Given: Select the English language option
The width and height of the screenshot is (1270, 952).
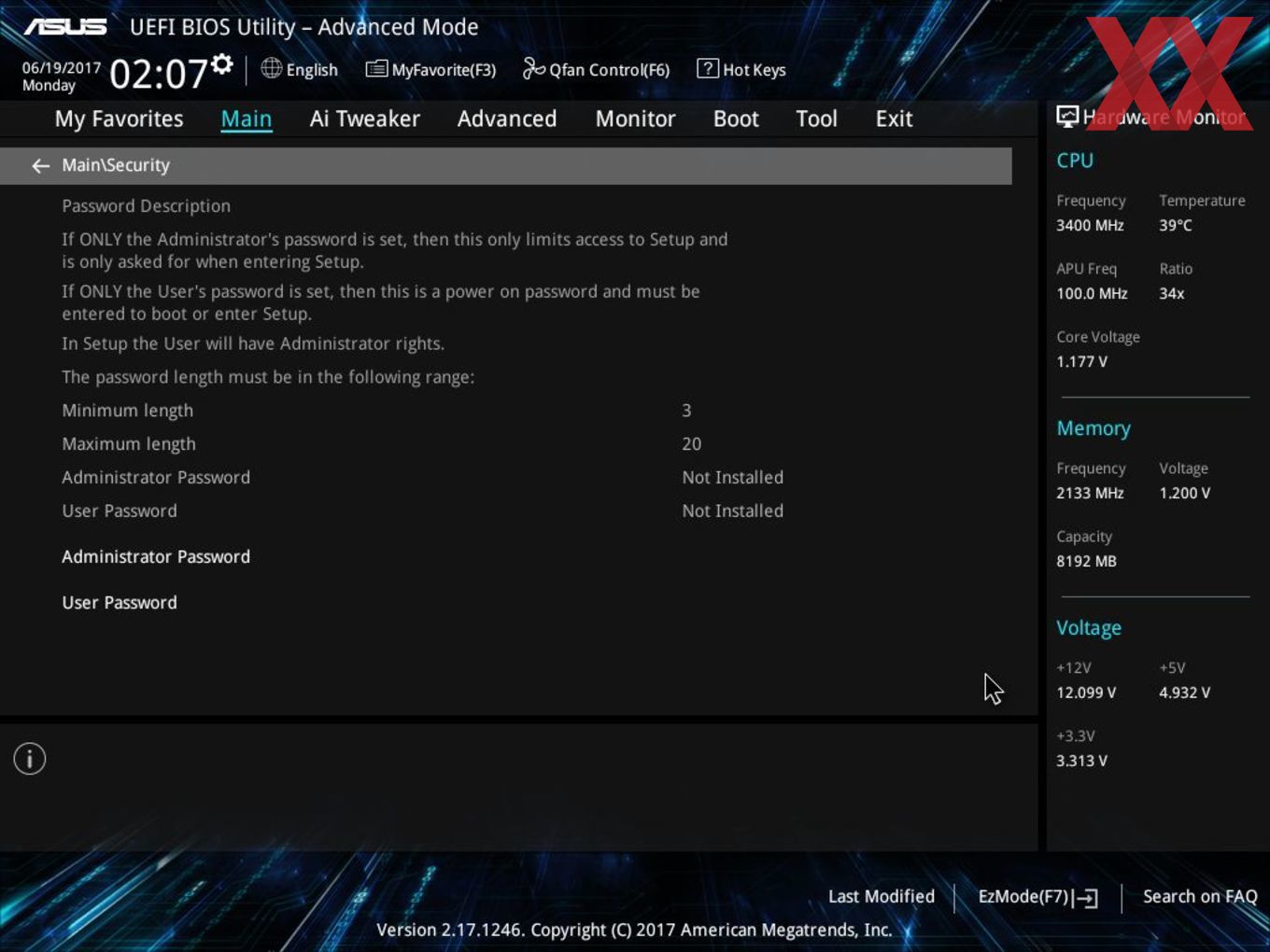Looking at the screenshot, I should point(312,70).
